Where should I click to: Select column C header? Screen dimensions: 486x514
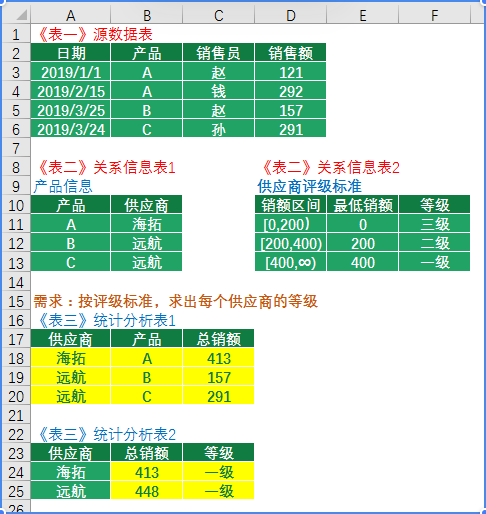219,15
